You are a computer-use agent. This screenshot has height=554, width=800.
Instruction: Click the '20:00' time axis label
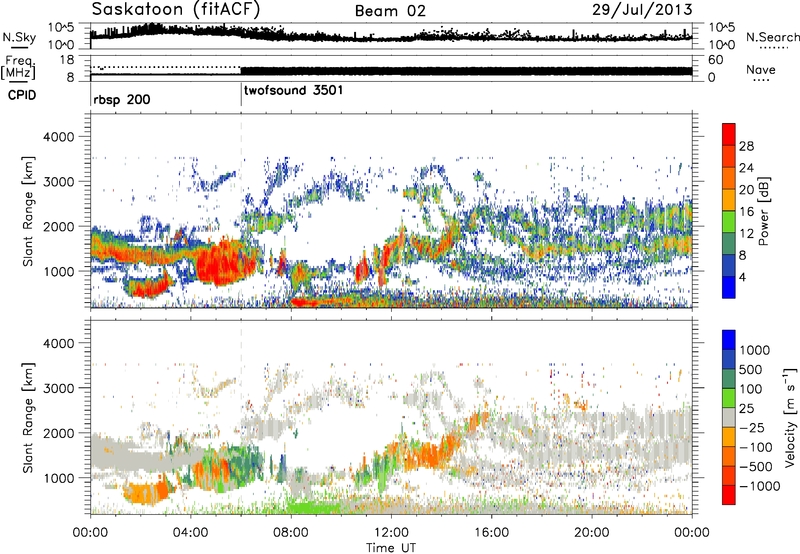point(591,533)
